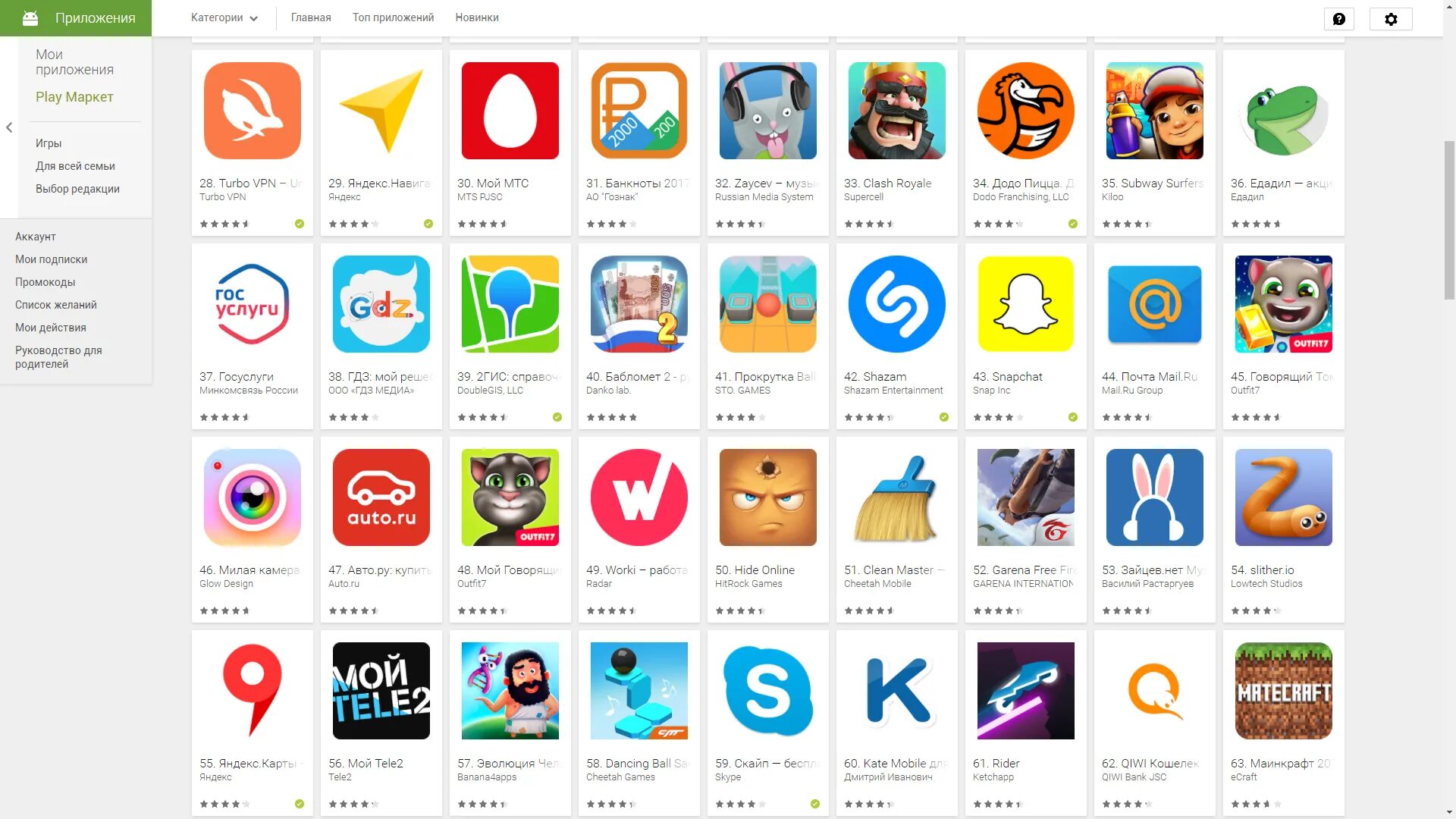This screenshot has height=819, width=1456.
Task: Open the help question mark button
Action: [x=1338, y=19]
